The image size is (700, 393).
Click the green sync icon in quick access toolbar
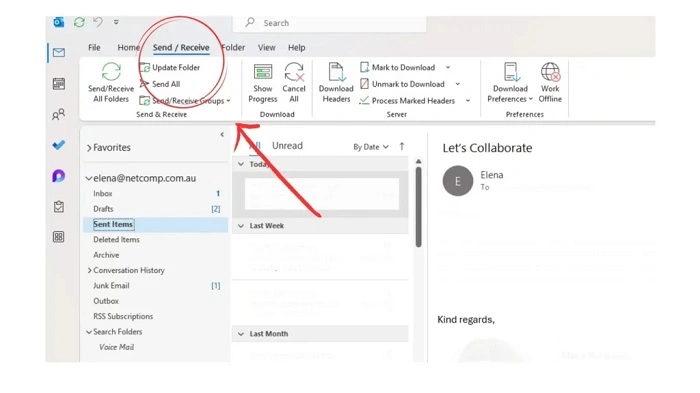click(x=79, y=22)
